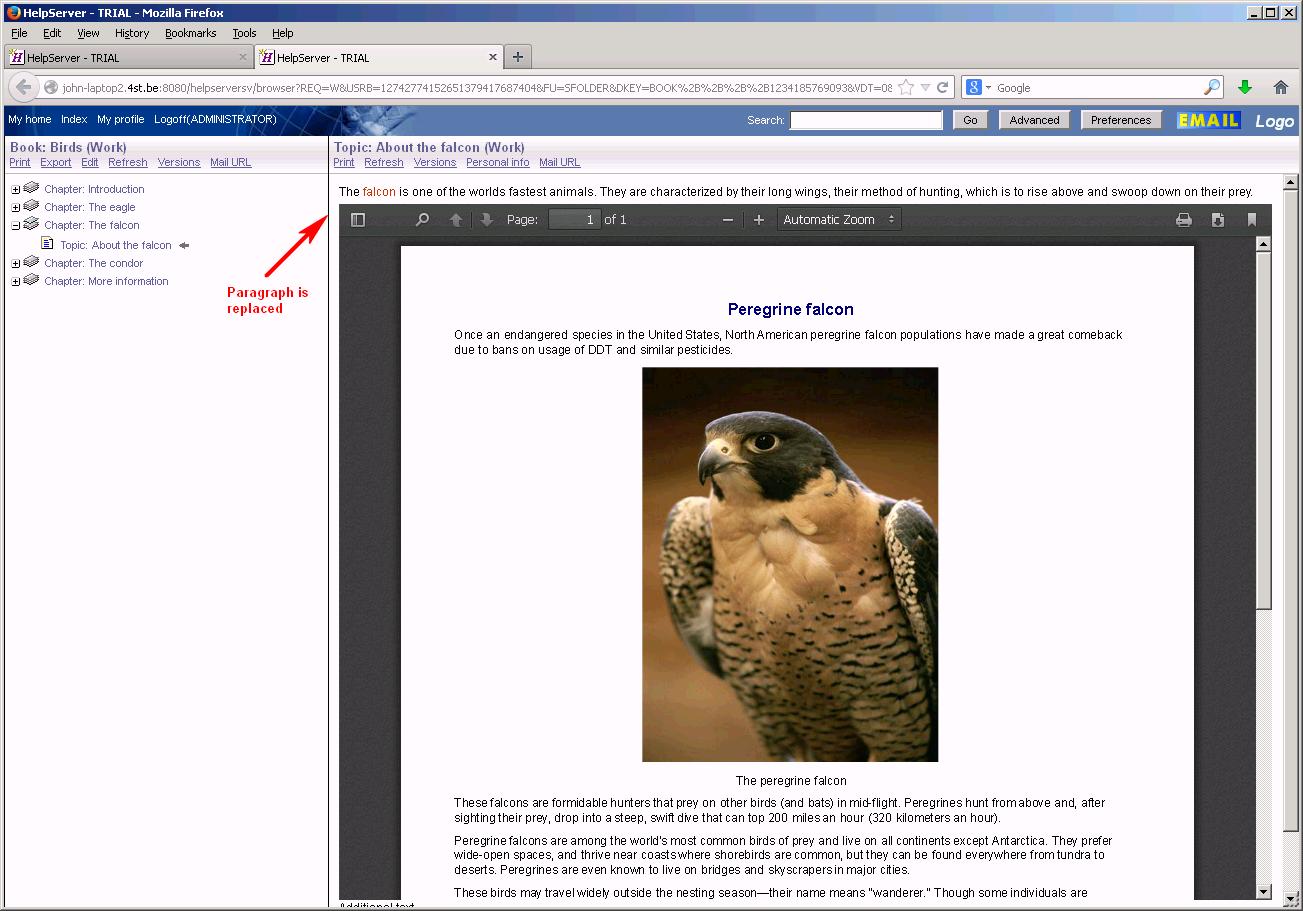Click the Introduction chapter book icon
1303x911 pixels.
[31, 188]
